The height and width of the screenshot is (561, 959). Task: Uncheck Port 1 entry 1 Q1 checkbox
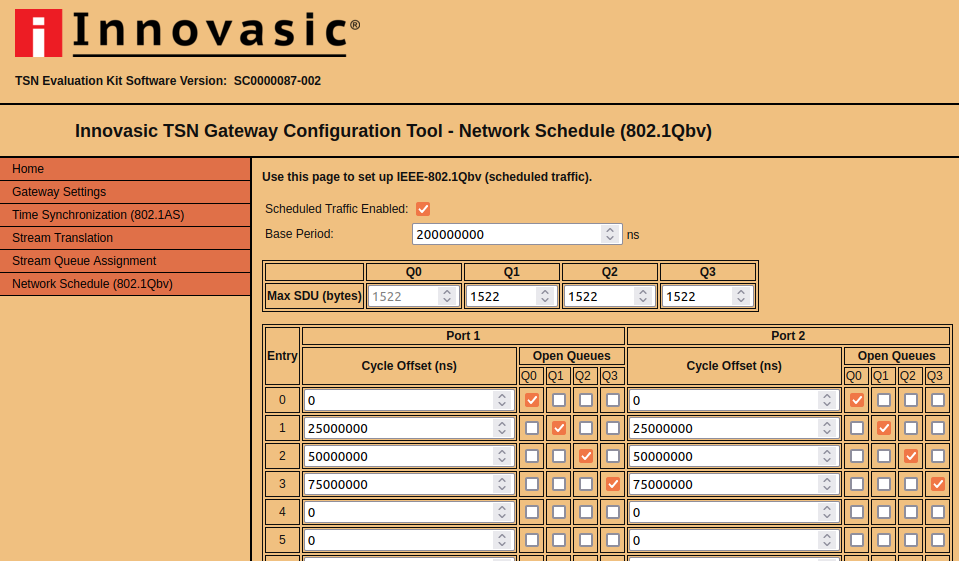558,428
